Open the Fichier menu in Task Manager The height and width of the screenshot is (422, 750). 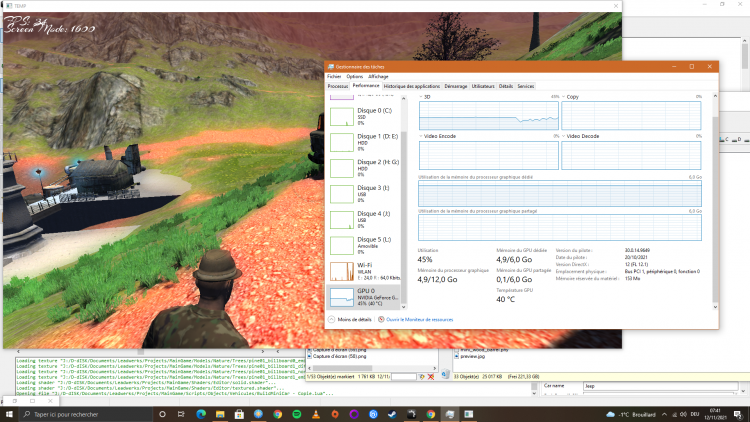334,76
